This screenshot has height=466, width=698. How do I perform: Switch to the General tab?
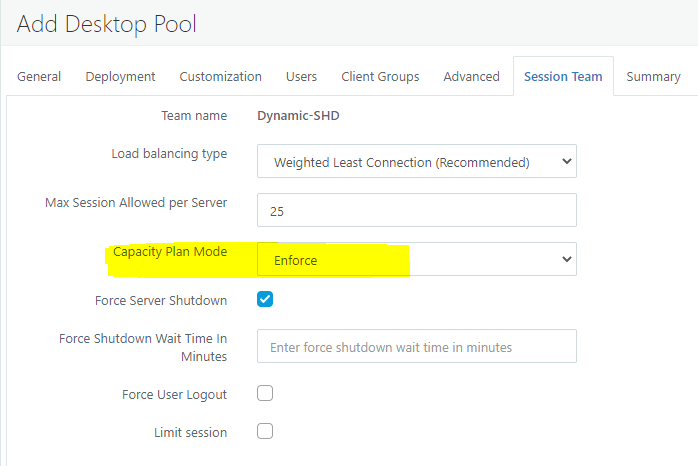(x=39, y=76)
